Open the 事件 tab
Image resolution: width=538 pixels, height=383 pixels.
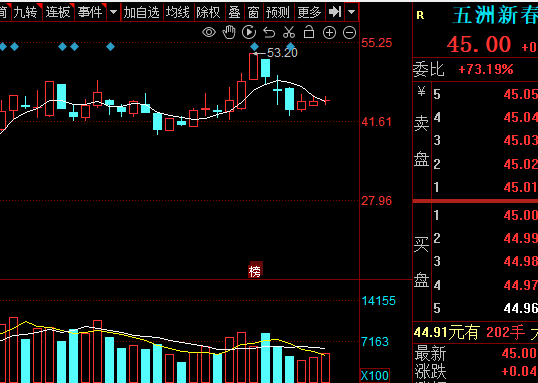click(x=91, y=13)
